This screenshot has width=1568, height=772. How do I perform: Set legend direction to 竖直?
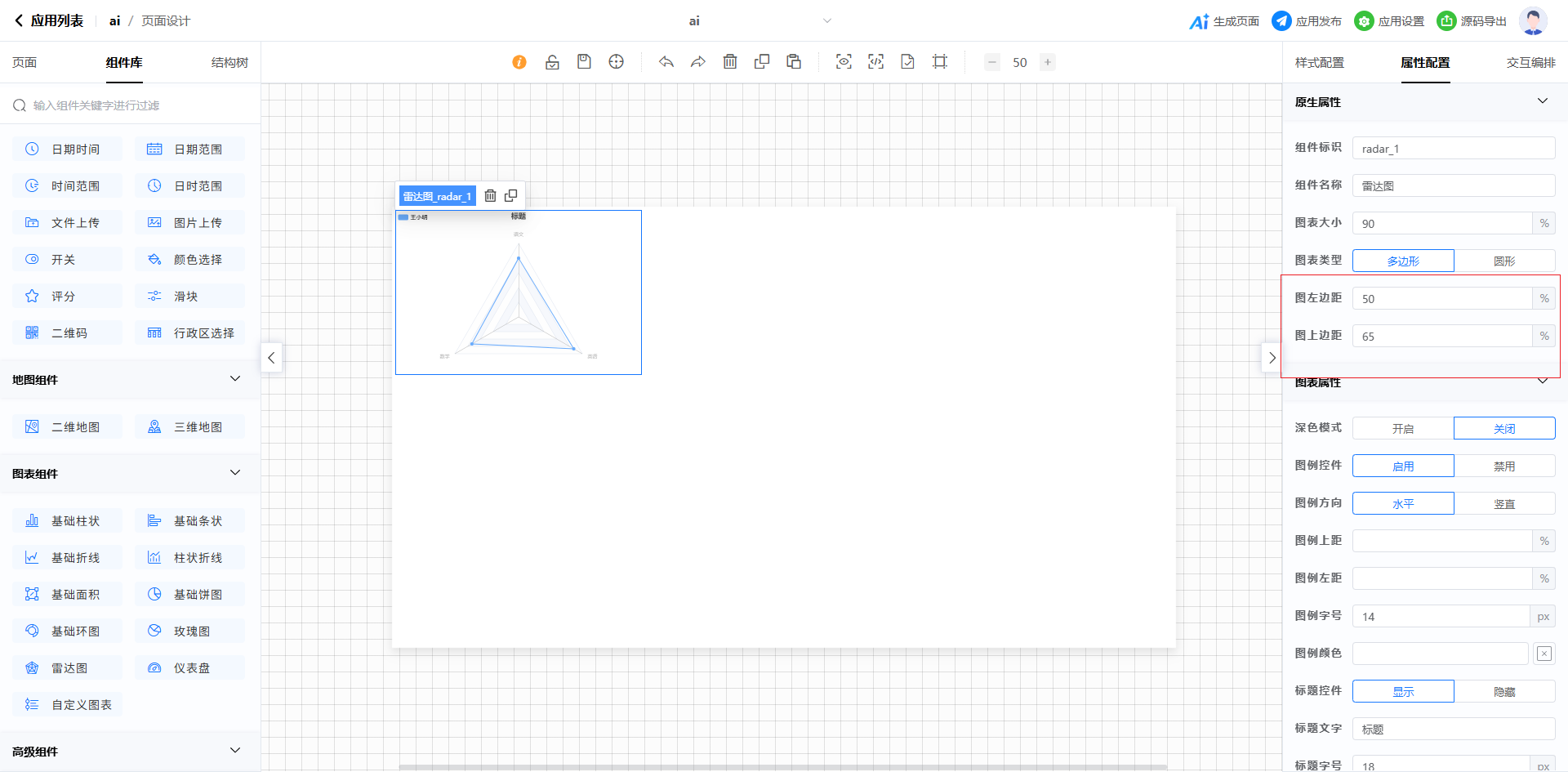[x=1504, y=503]
